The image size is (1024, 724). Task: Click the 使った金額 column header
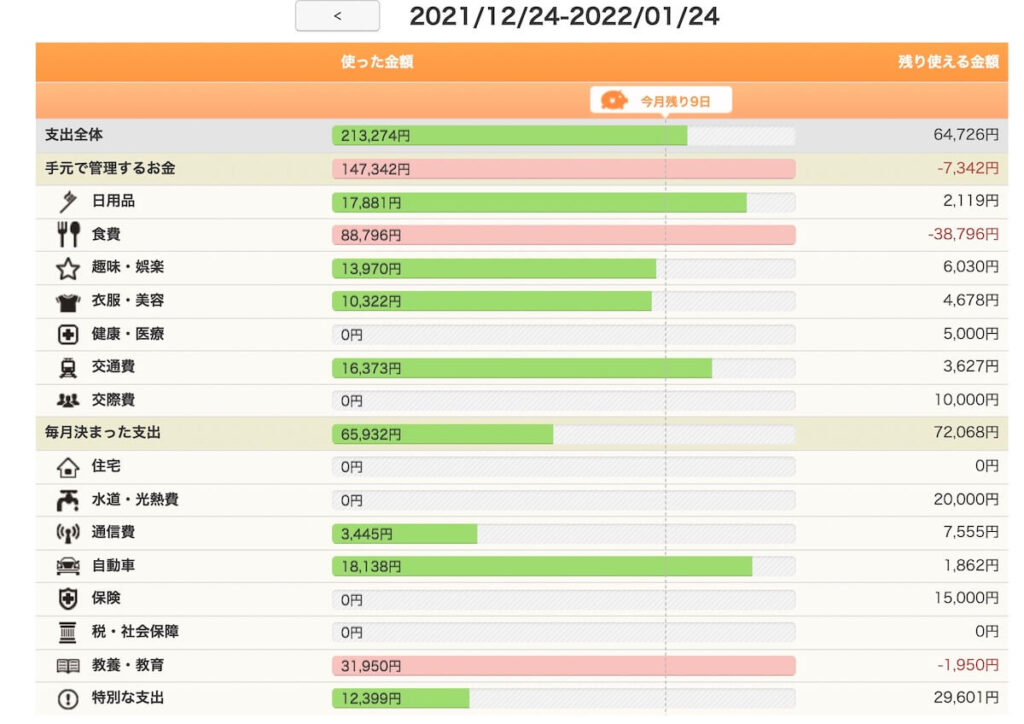377,62
